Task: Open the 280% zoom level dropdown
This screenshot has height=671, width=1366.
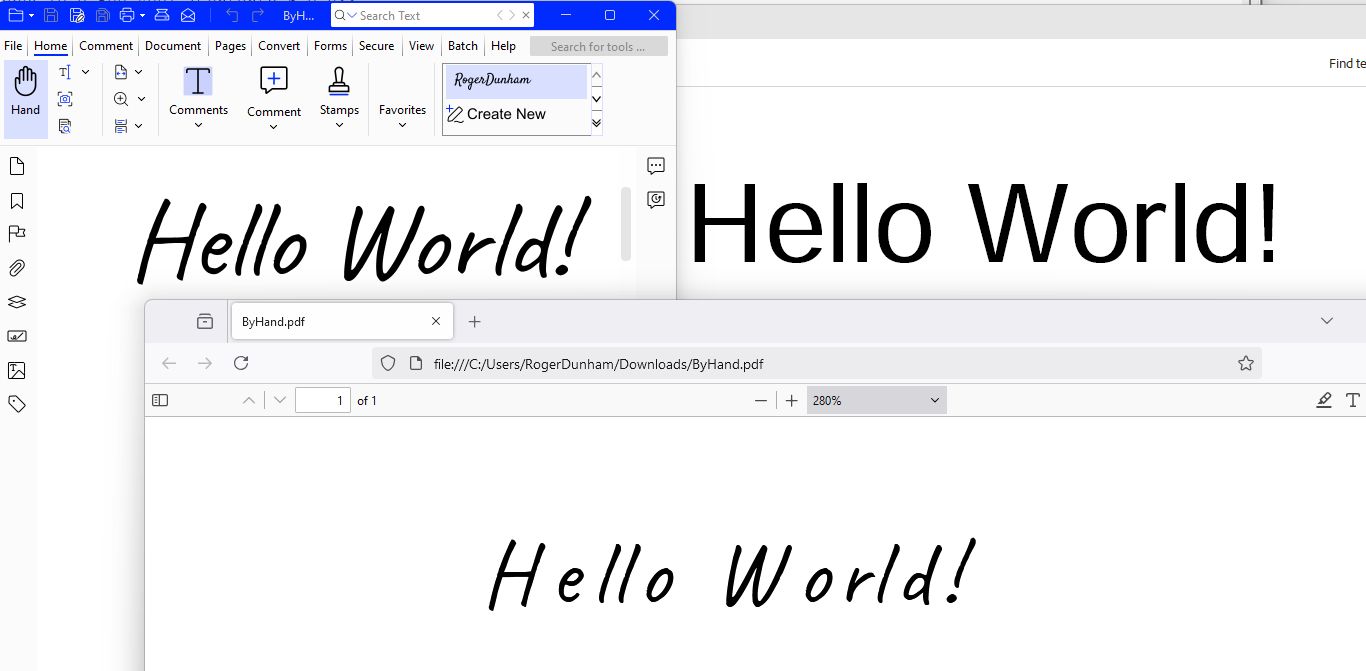Action: pyautogui.click(x=877, y=400)
